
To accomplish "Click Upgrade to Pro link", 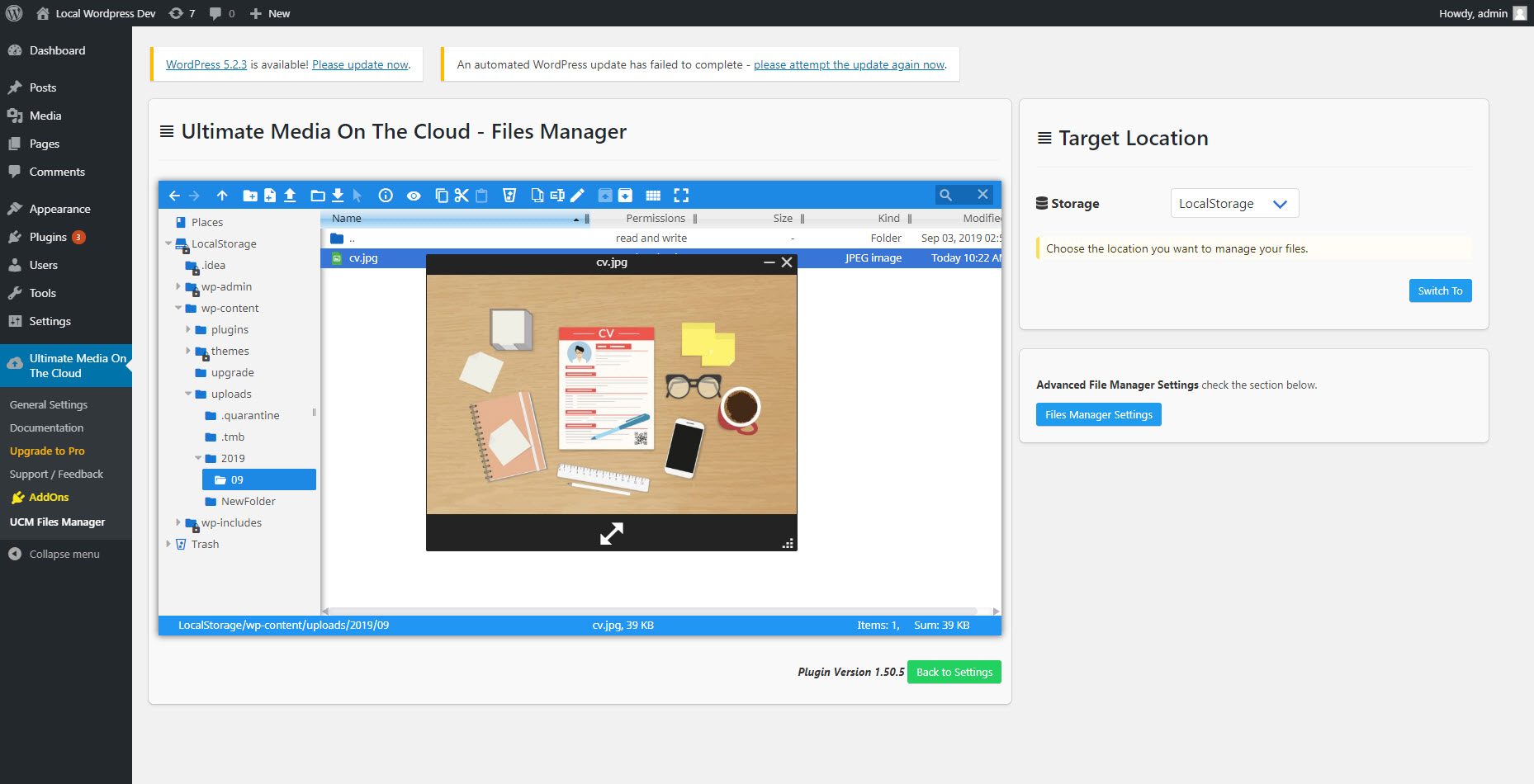I will pyautogui.click(x=47, y=451).
